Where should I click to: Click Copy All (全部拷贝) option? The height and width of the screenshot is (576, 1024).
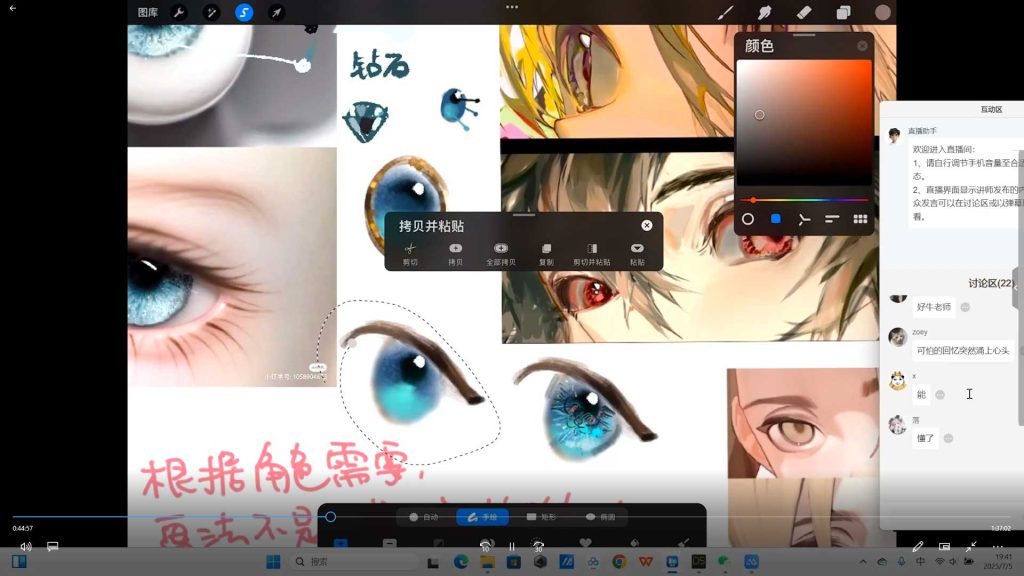pos(501,254)
